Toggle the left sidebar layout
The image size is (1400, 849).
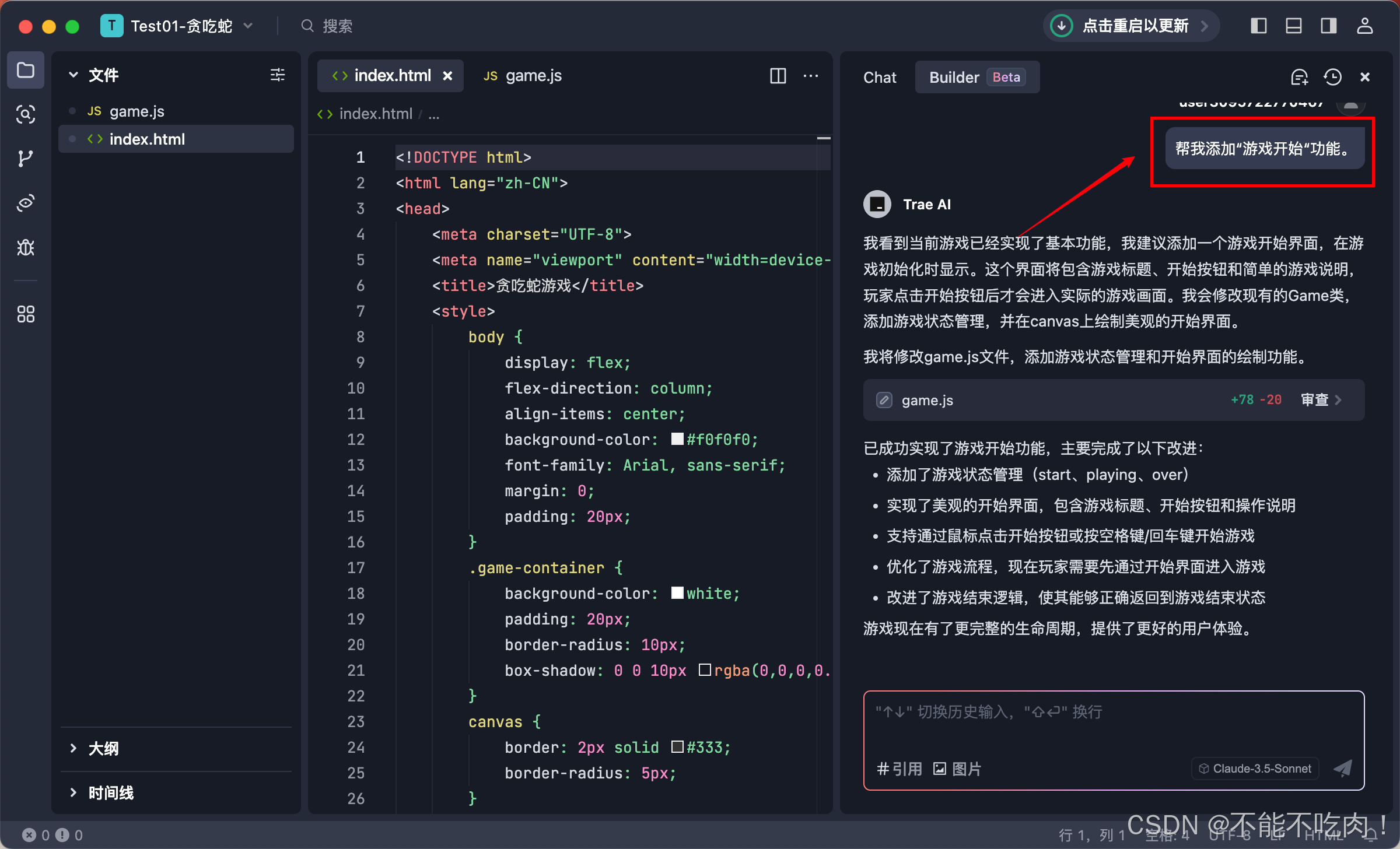(x=1258, y=26)
